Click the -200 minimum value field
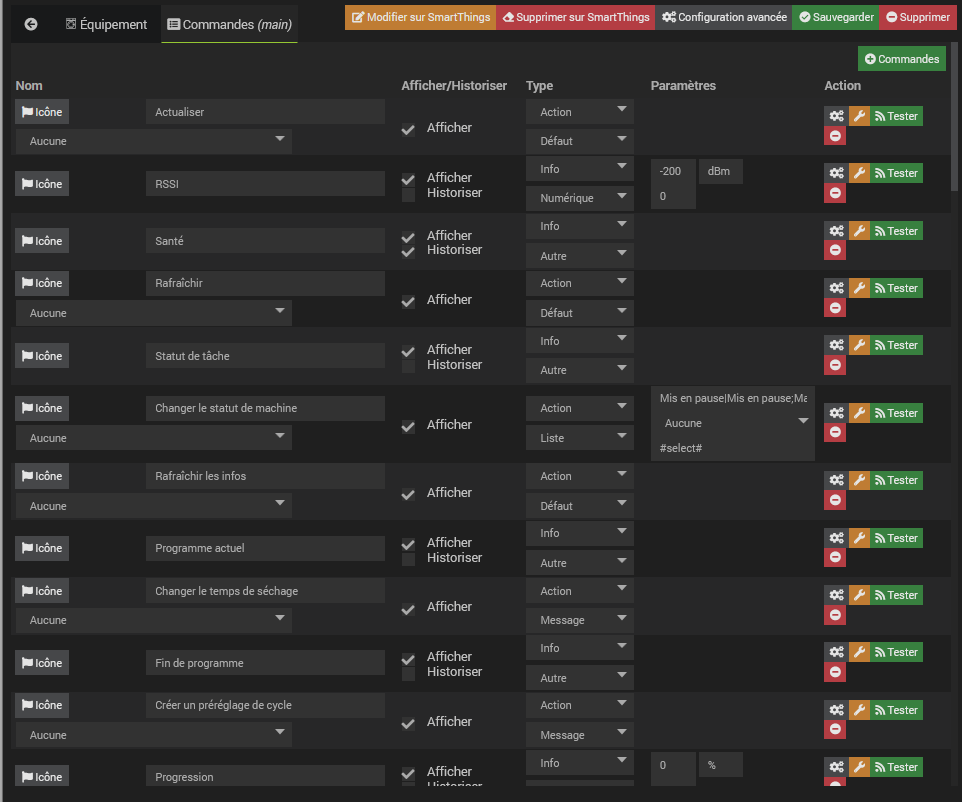Screen dimensions: 962x802 click(674, 171)
